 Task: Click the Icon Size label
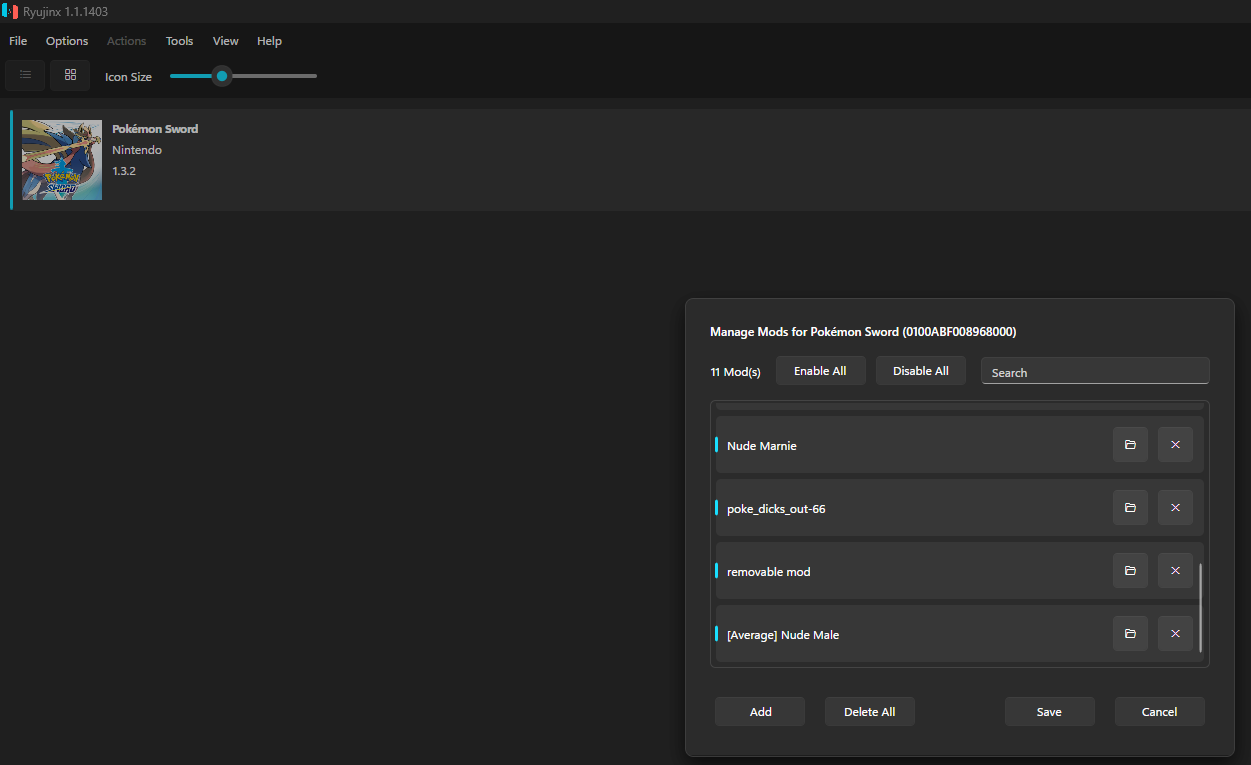(x=129, y=77)
